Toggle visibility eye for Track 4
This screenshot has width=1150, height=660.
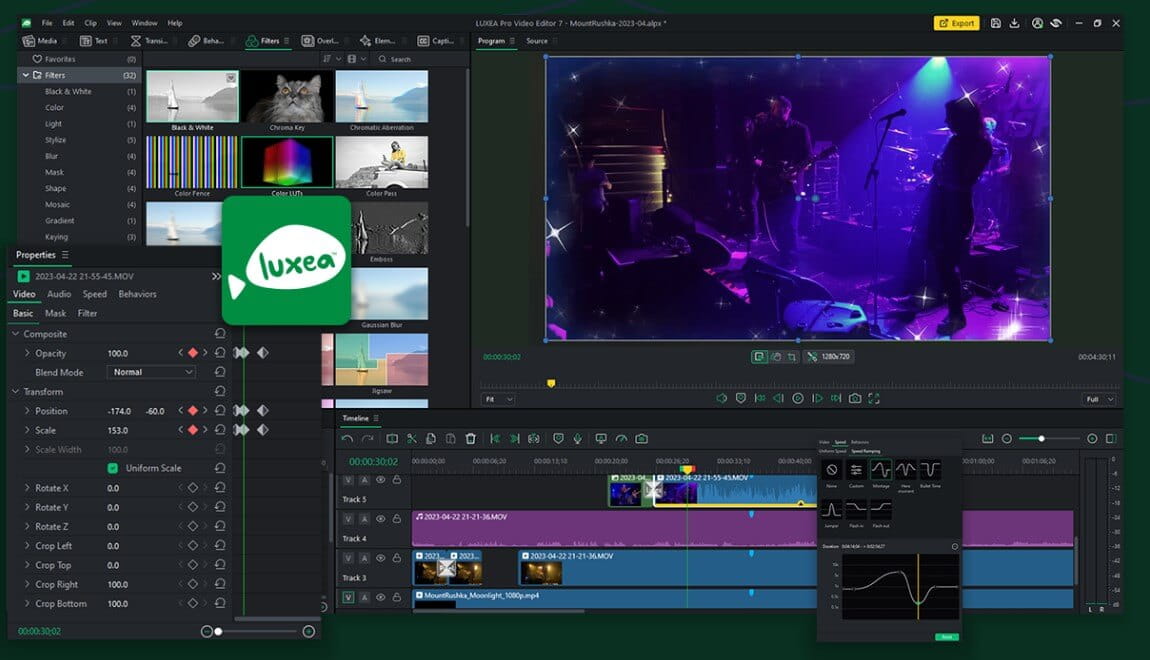pyautogui.click(x=381, y=518)
